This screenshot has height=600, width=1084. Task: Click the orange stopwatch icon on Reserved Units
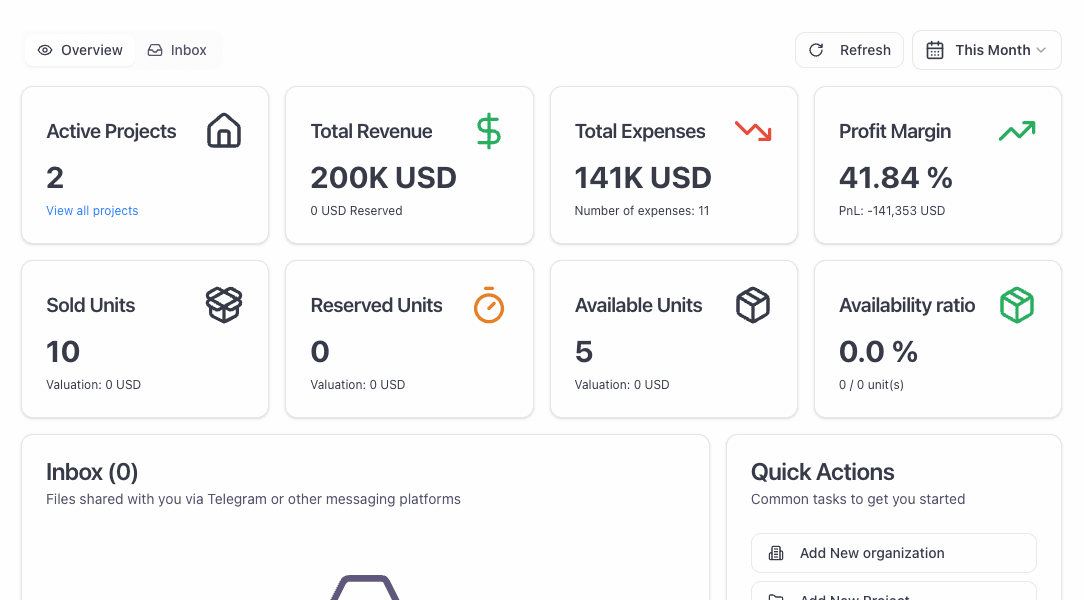pyautogui.click(x=488, y=305)
